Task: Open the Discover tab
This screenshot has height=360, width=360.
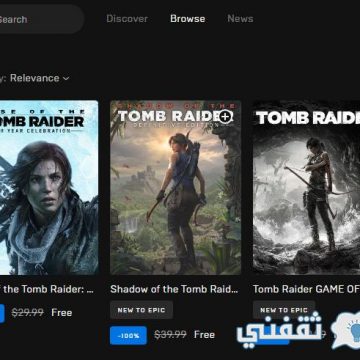Action: (x=127, y=19)
